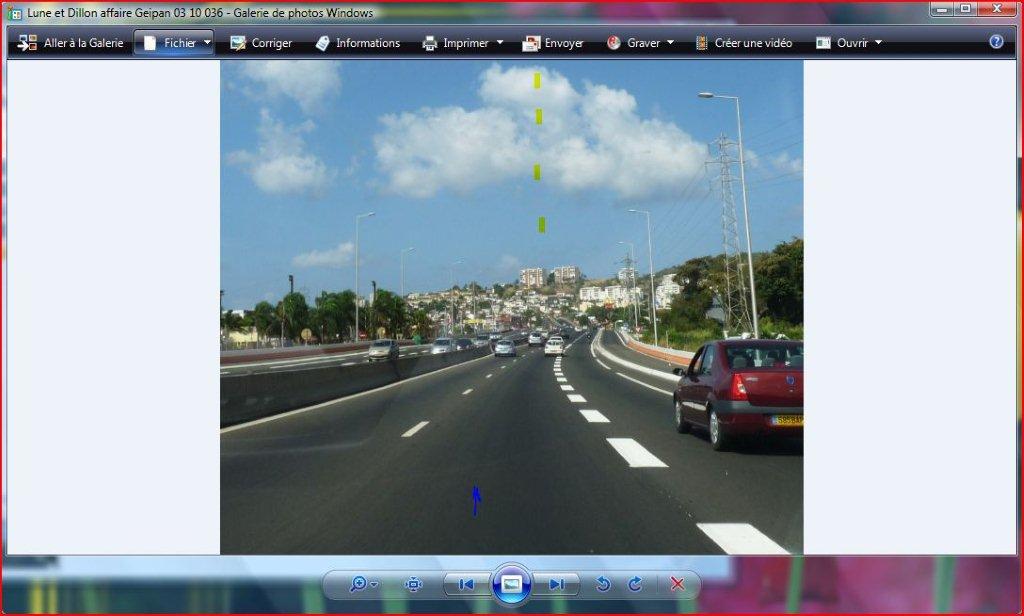Show the Informations panel
The width and height of the screenshot is (1024, 616).
coord(357,43)
